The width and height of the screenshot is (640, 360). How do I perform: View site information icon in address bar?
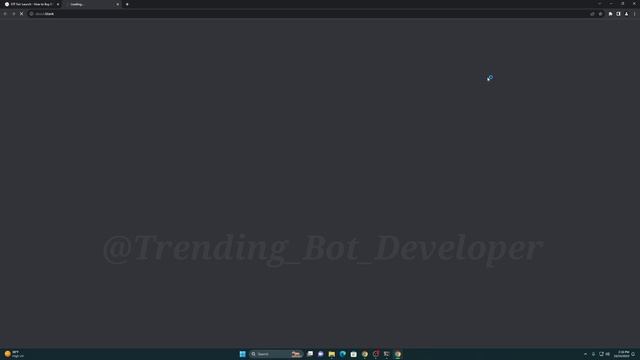31,14
